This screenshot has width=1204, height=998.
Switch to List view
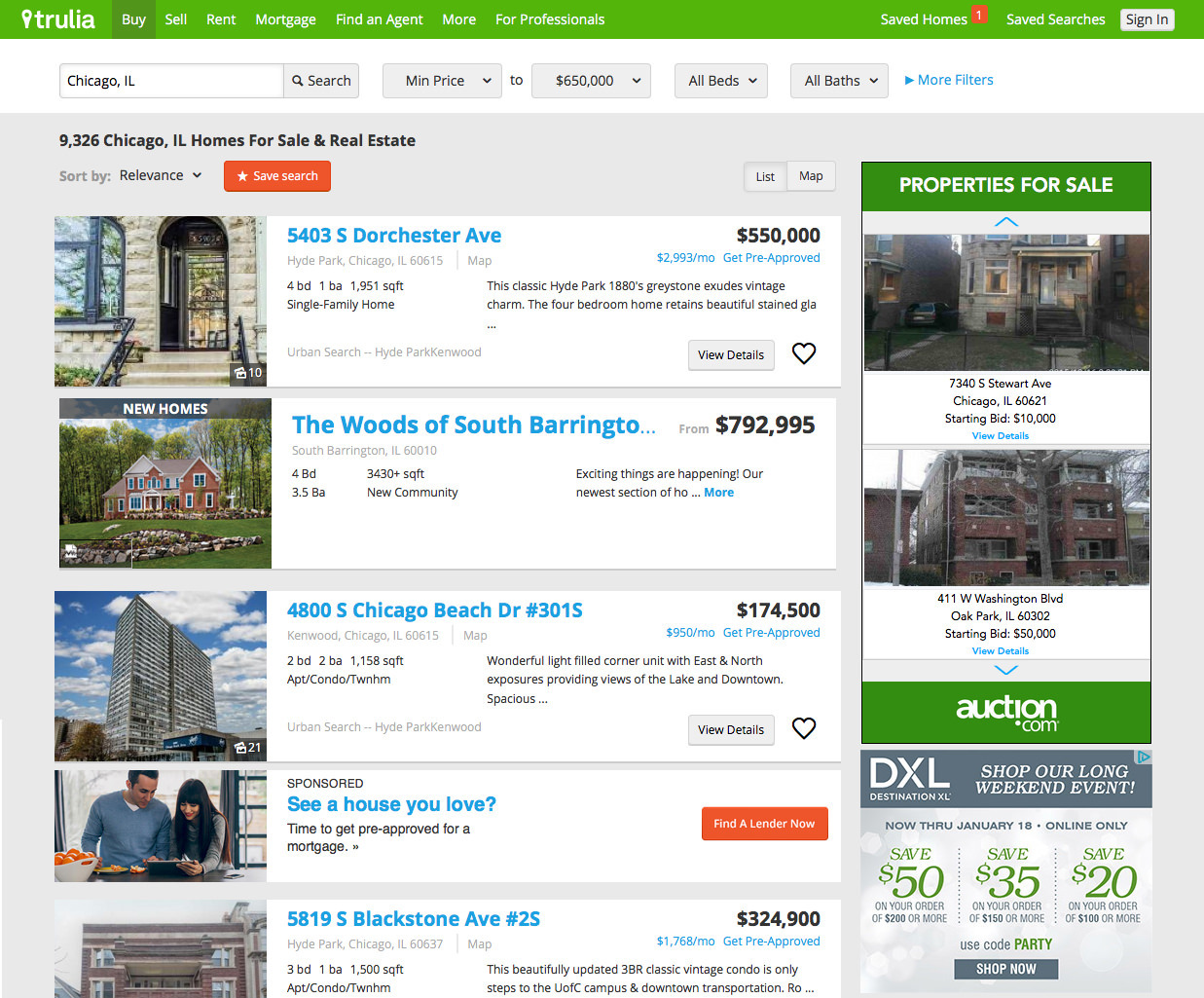tap(765, 176)
